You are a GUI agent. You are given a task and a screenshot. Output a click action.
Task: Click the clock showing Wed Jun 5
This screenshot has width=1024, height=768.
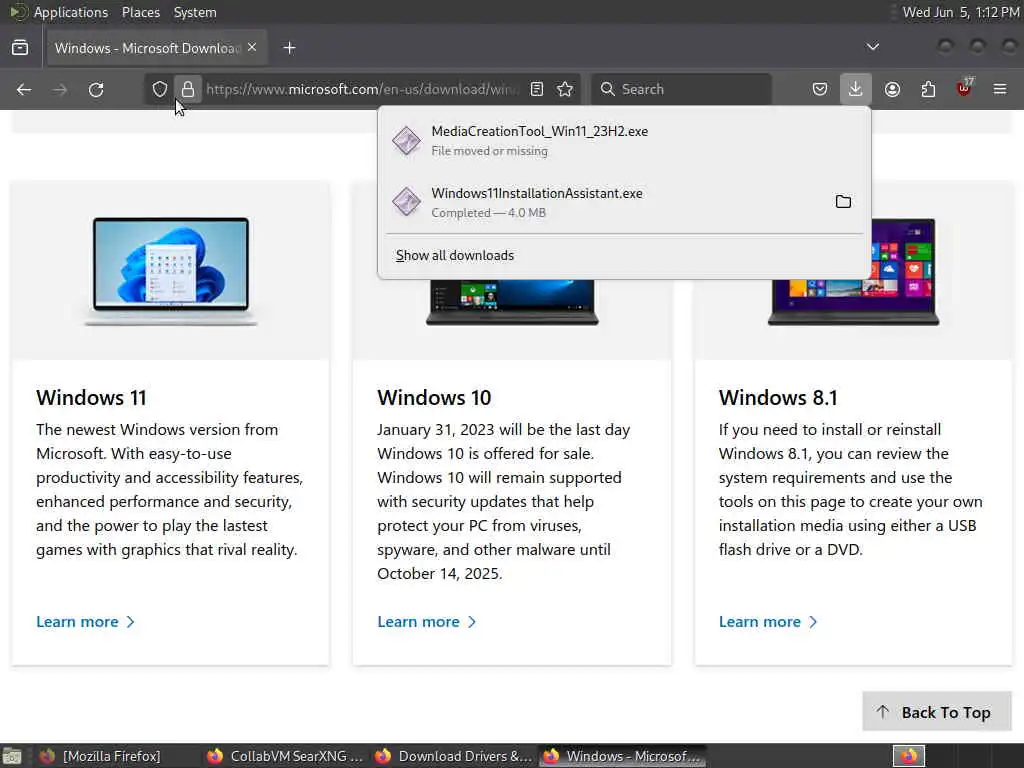(961, 12)
